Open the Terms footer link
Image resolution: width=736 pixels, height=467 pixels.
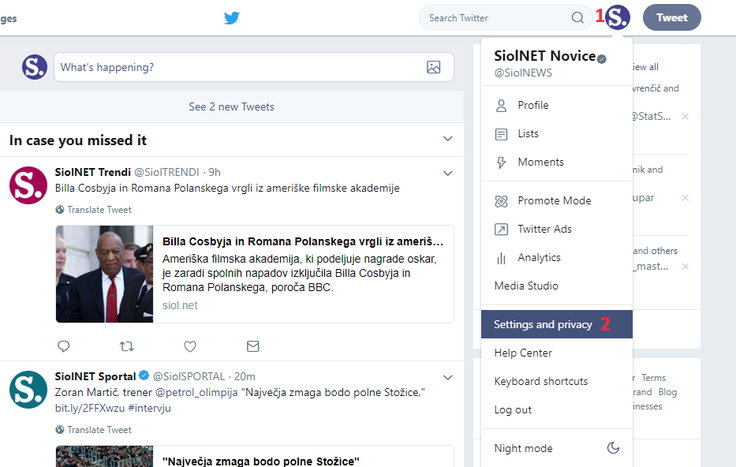pos(654,378)
